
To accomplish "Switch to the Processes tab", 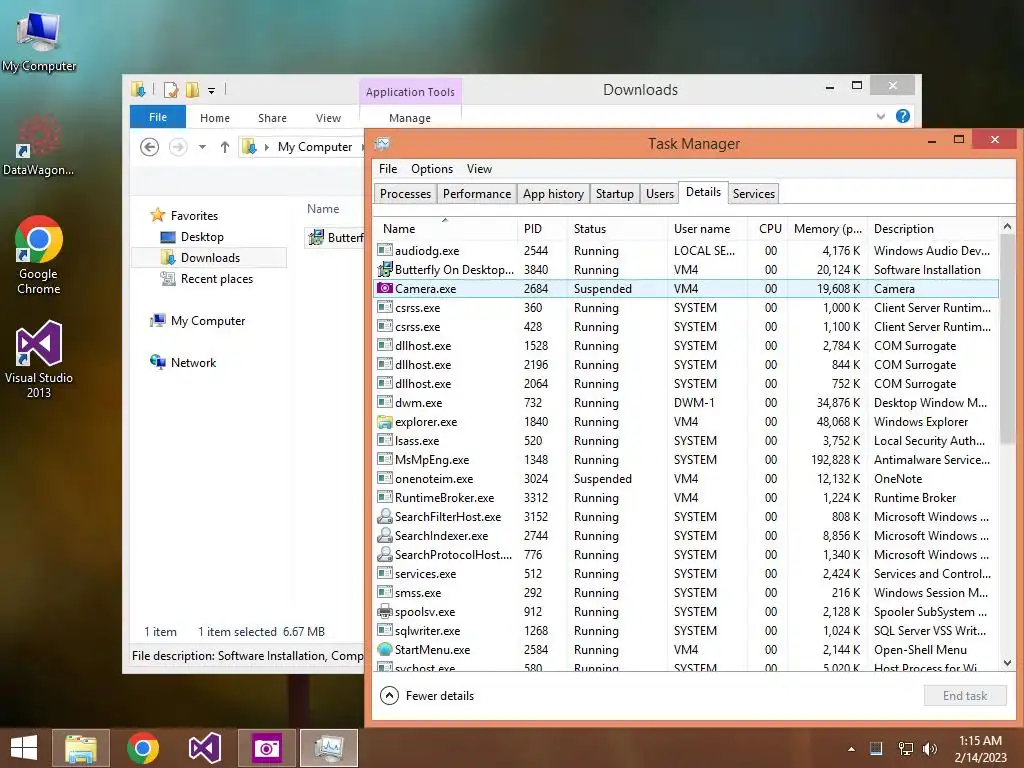I will point(405,194).
